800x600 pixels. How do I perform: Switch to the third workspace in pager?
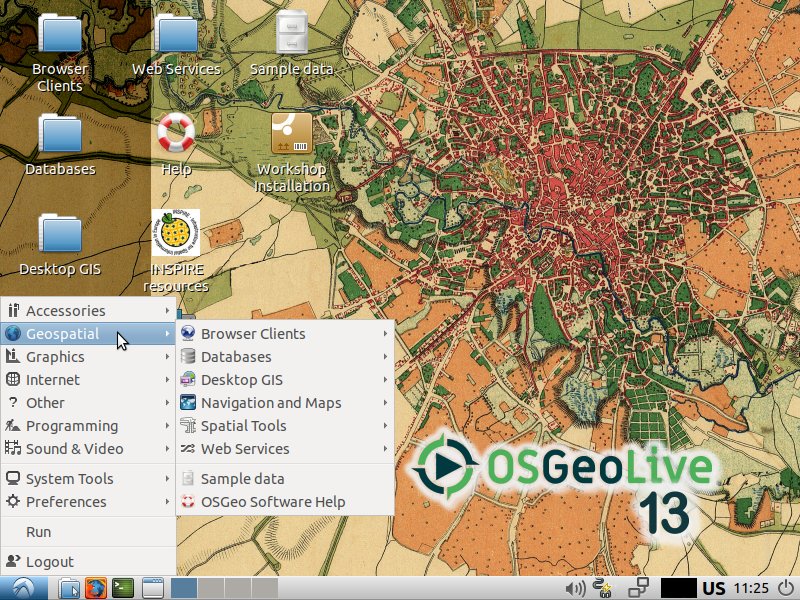(x=238, y=588)
